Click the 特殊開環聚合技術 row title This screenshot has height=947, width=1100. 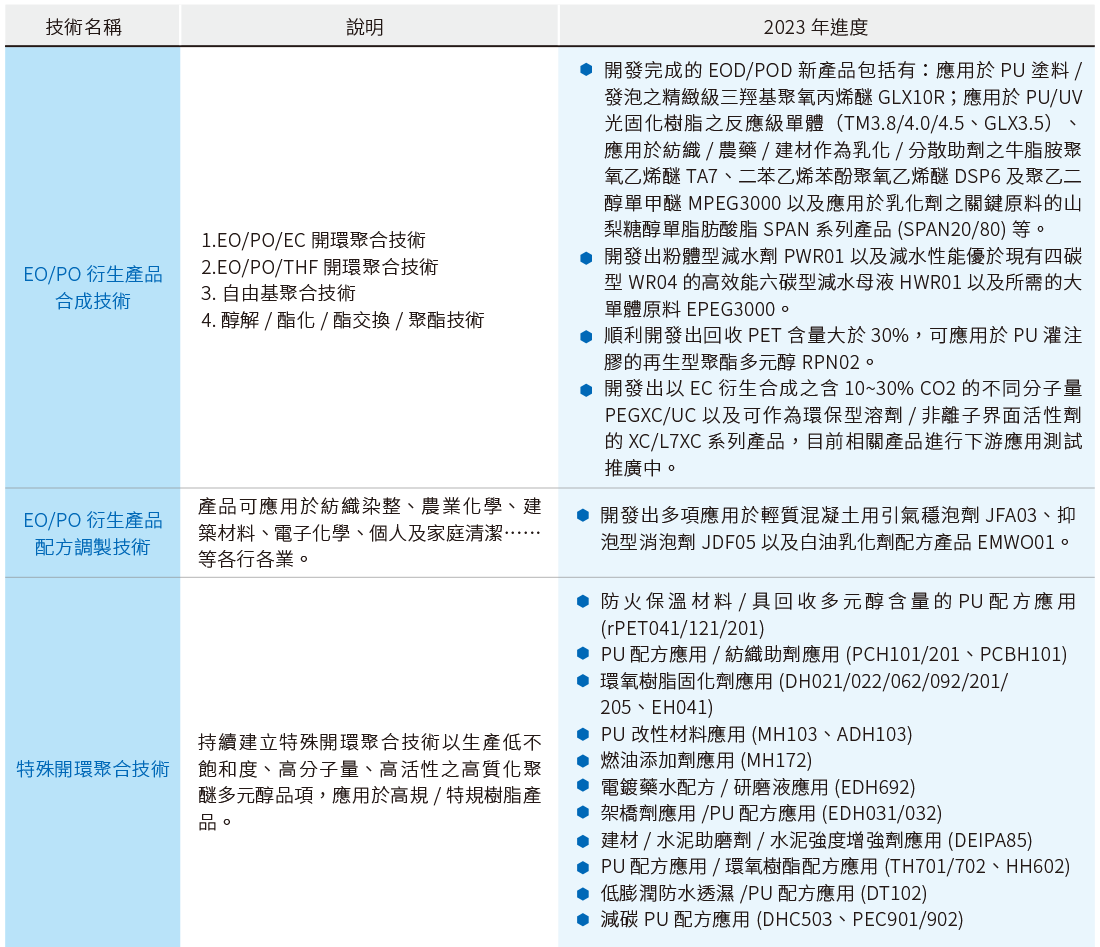[x=92, y=769]
